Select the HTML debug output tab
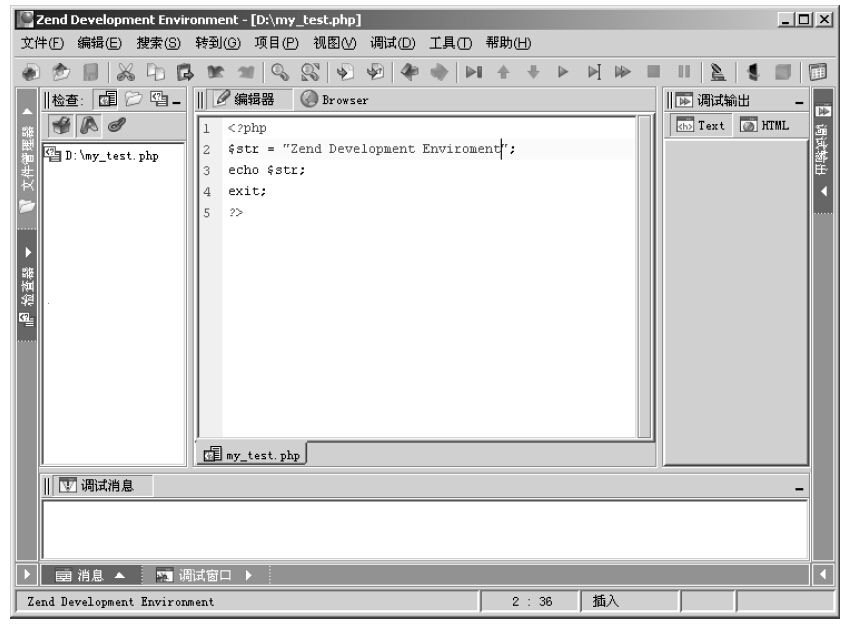Screen dimensions: 848x624 point(765,125)
